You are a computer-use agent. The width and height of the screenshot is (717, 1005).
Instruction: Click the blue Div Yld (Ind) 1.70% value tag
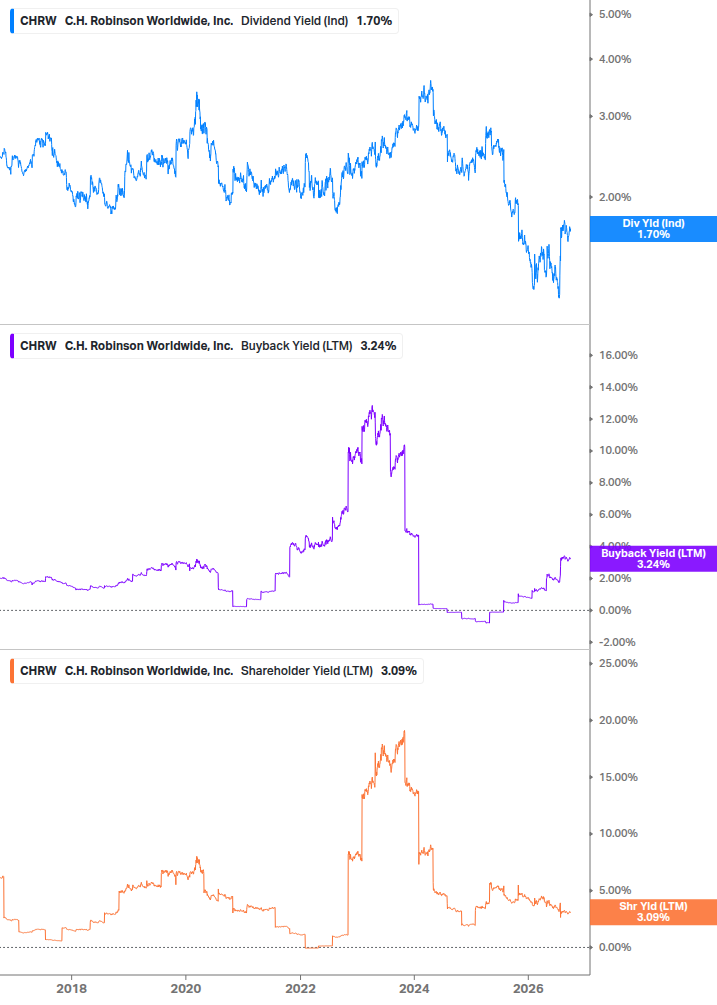(x=653, y=229)
